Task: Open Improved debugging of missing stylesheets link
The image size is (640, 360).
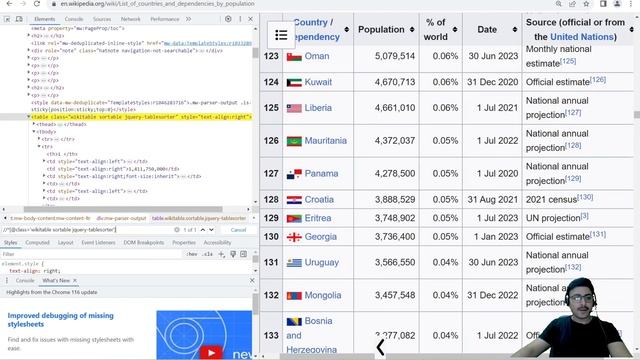Action: (60, 320)
